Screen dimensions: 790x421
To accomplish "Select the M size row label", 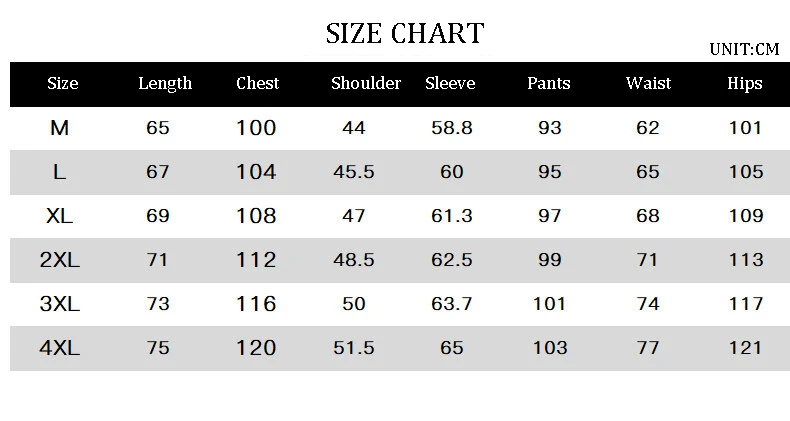I will [60, 128].
